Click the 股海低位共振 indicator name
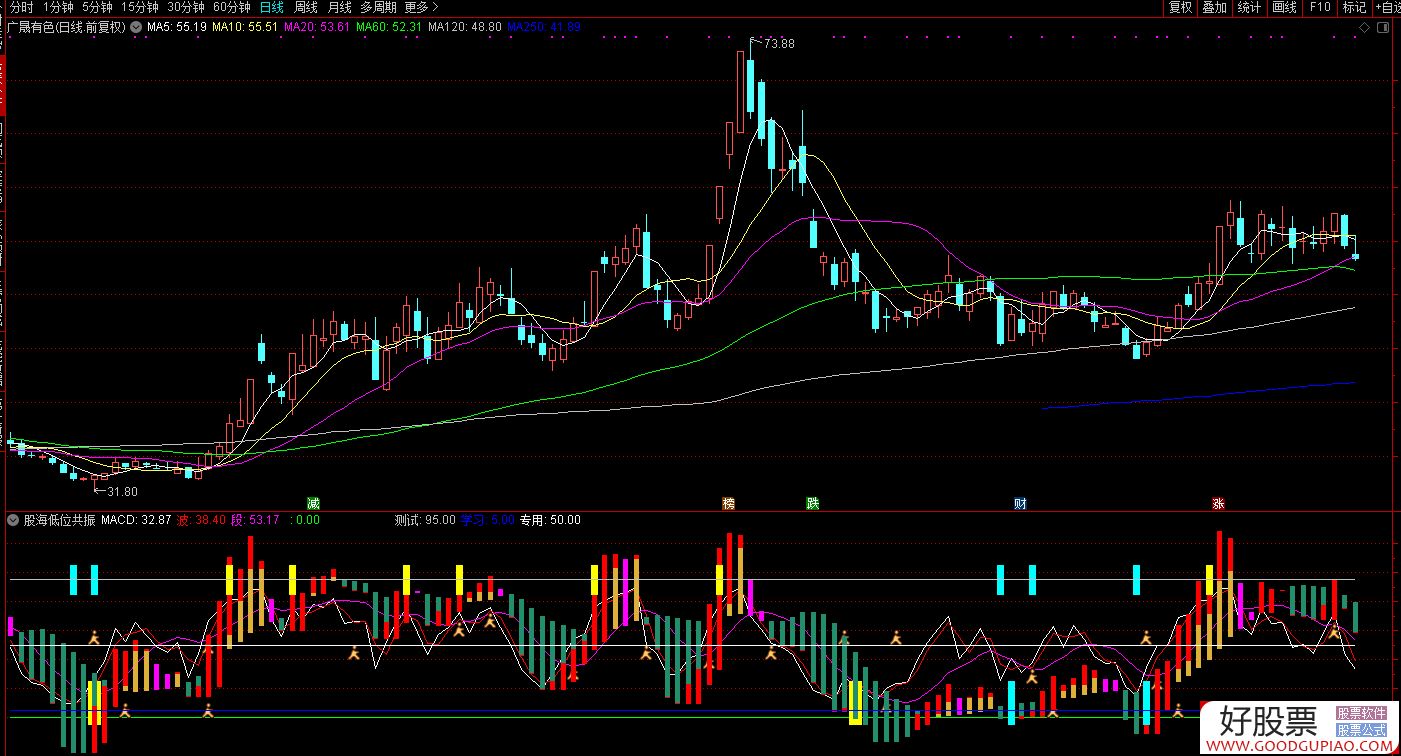This screenshot has height=756, width=1401. 59,520
